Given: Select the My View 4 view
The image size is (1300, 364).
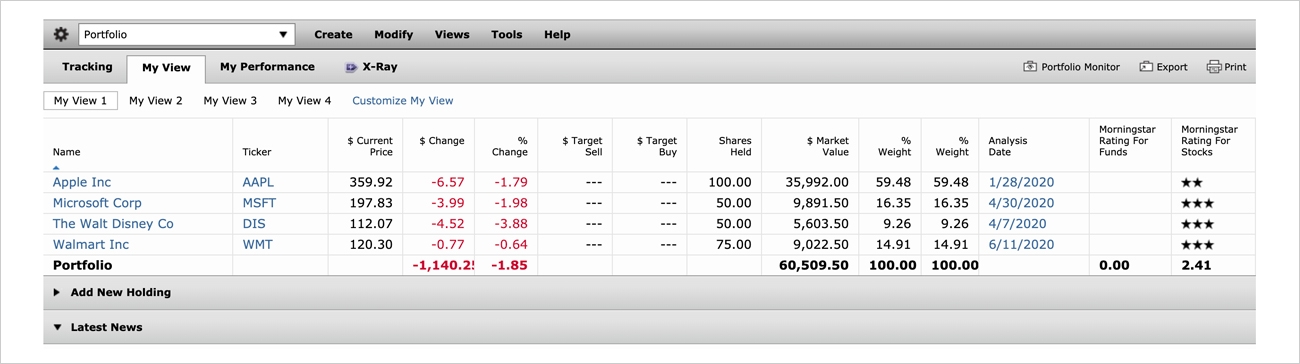Looking at the screenshot, I should [x=304, y=101].
